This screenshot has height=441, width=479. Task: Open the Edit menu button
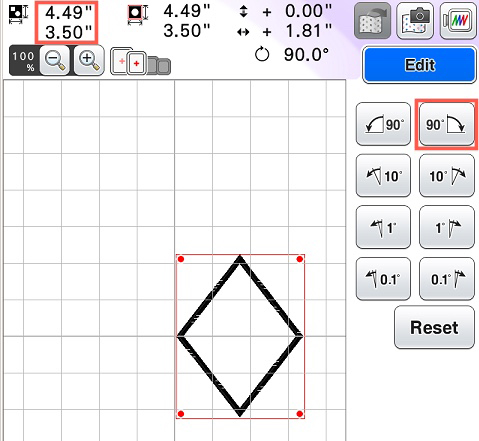[420, 65]
